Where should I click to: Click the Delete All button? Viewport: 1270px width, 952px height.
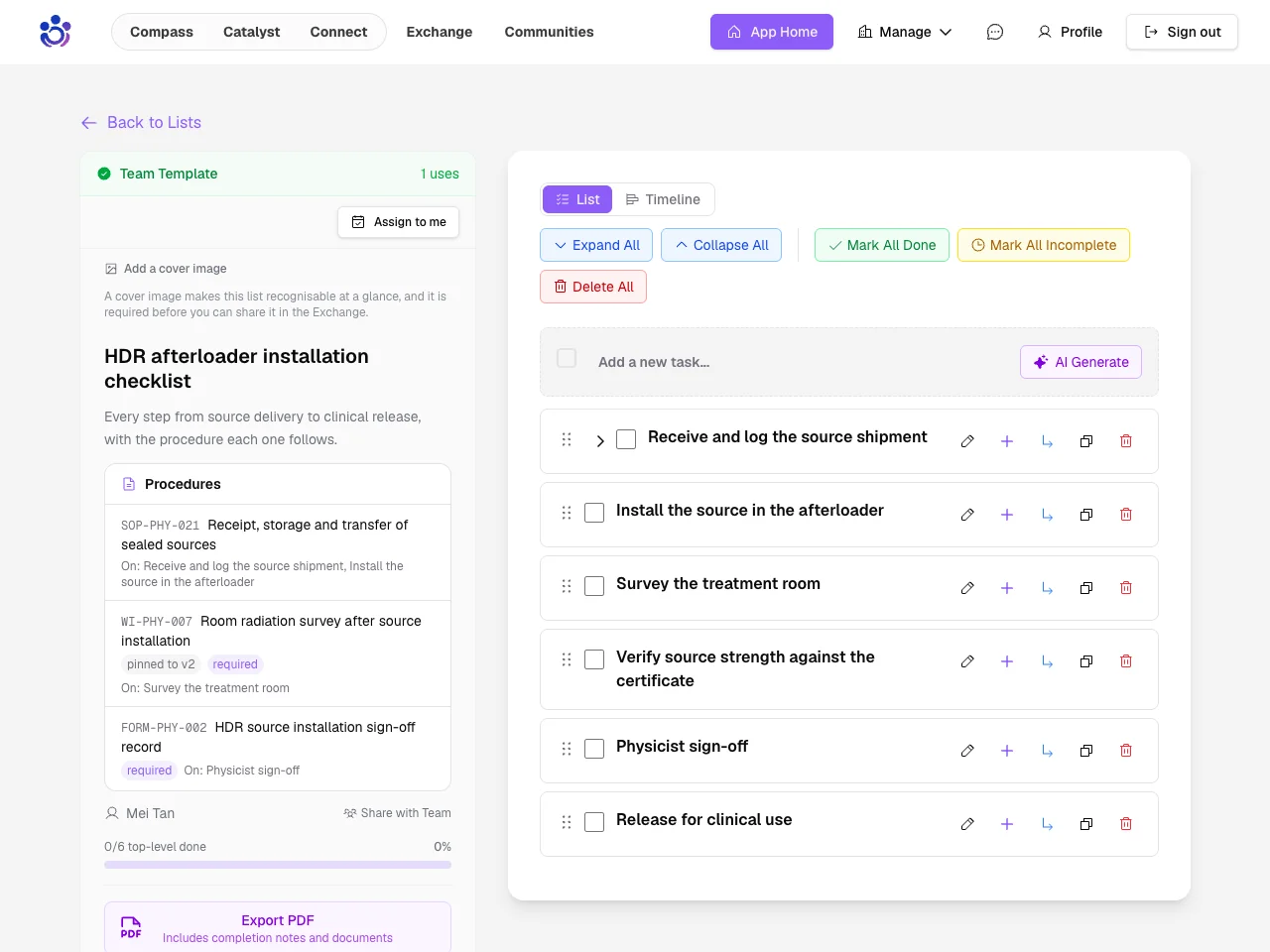coord(593,287)
